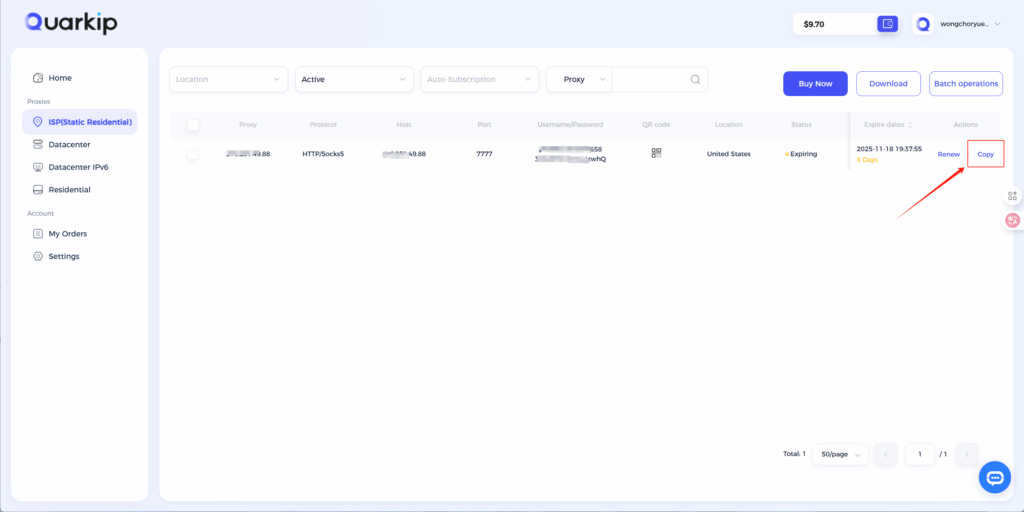Click the user avatar icon
This screenshot has width=1024, height=512.
click(x=923, y=24)
